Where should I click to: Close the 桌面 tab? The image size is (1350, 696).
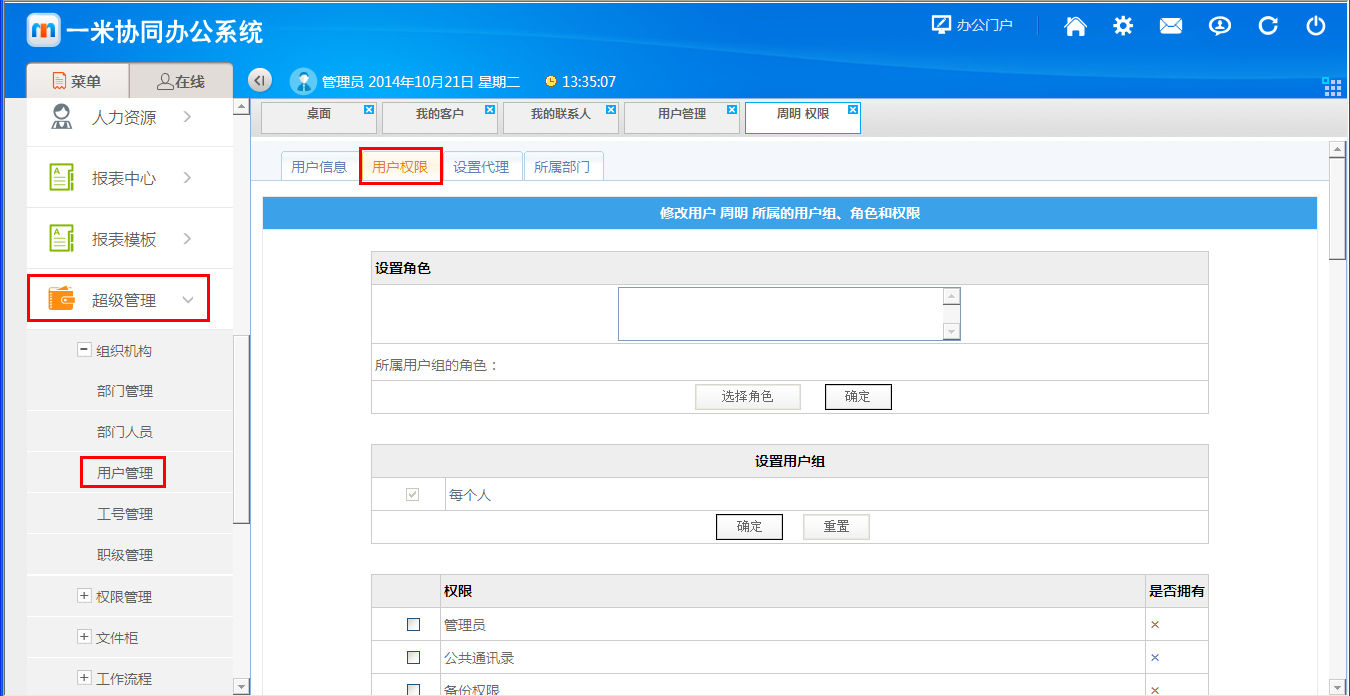click(x=368, y=109)
